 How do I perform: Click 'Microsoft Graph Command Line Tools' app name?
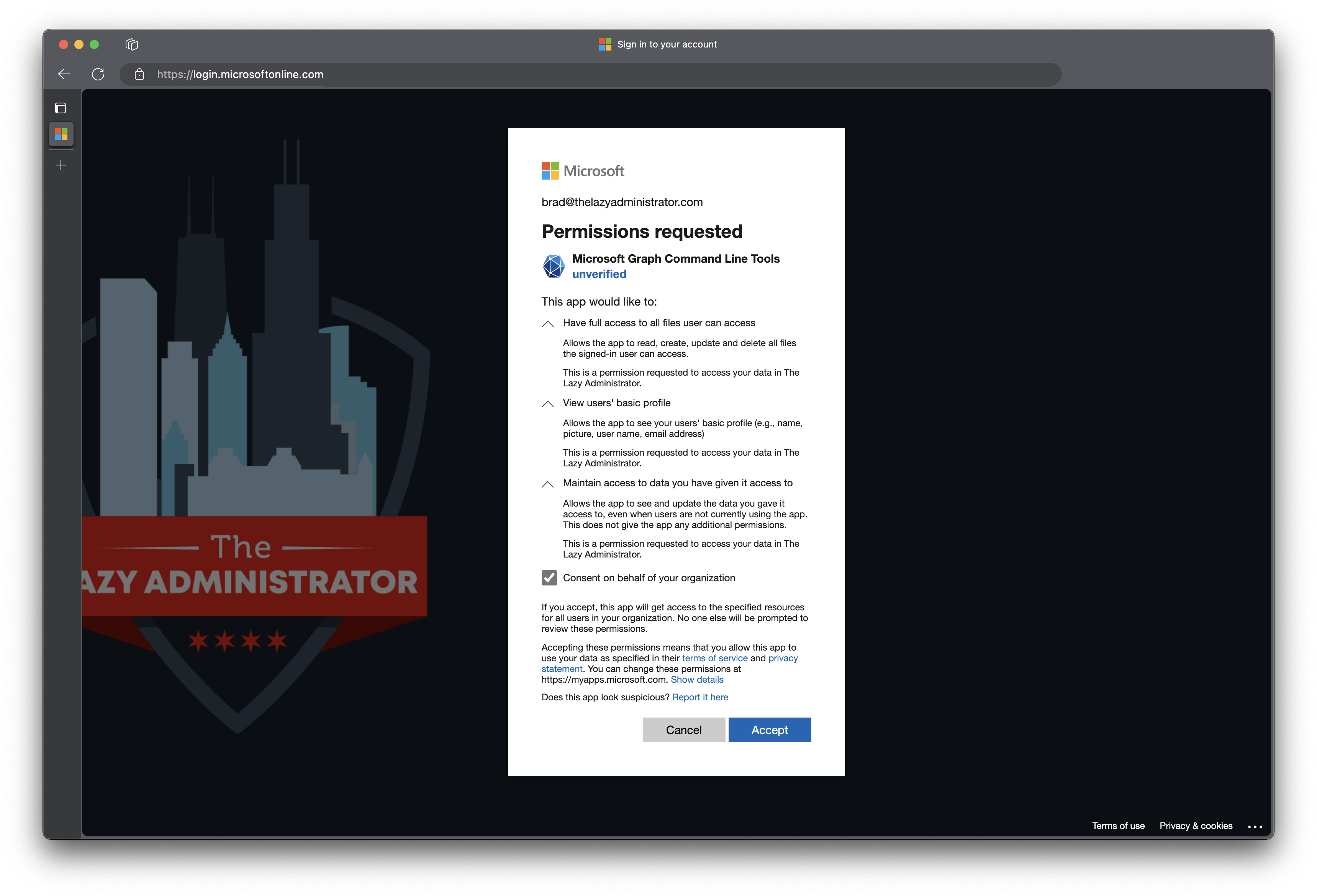pyautogui.click(x=675, y=259)
